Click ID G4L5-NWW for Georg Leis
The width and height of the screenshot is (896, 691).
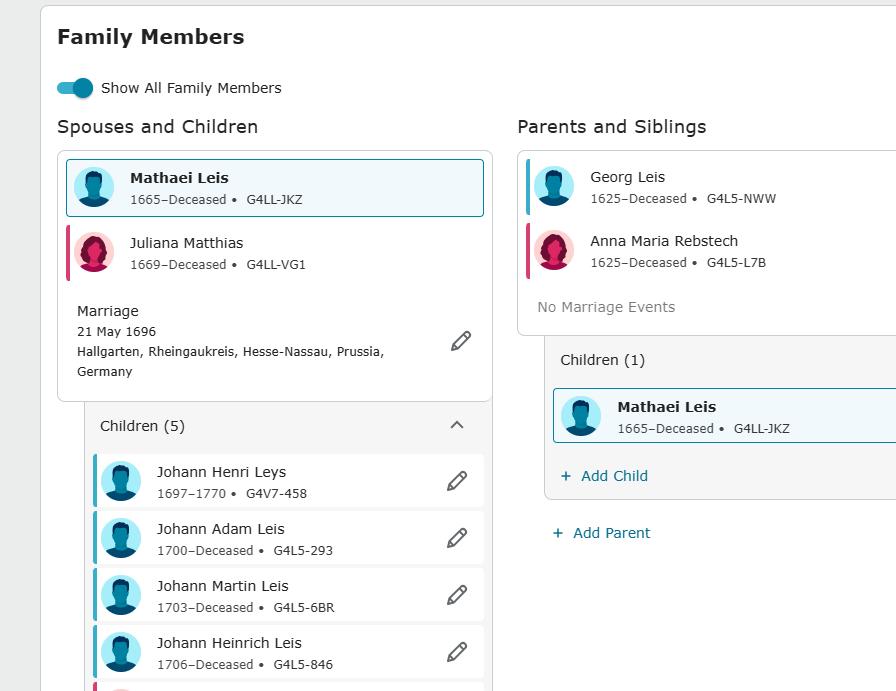pyautogui.click(x=741, y=198)
